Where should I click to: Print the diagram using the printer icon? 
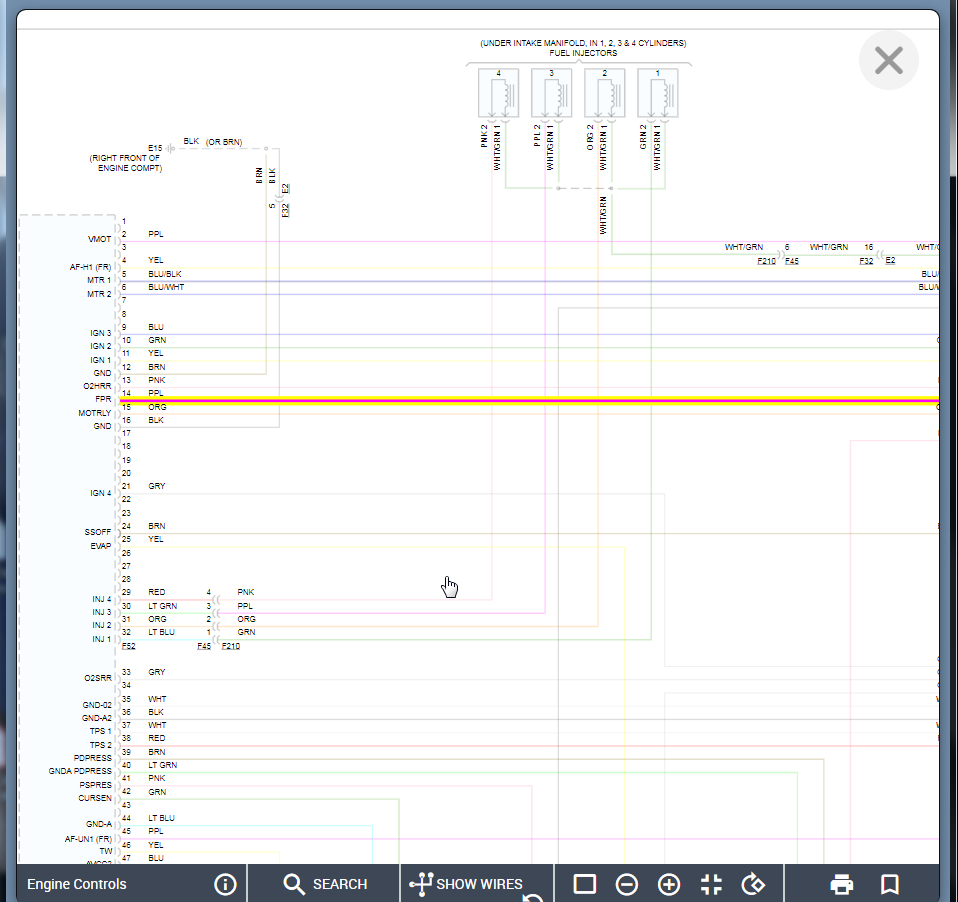842,884
